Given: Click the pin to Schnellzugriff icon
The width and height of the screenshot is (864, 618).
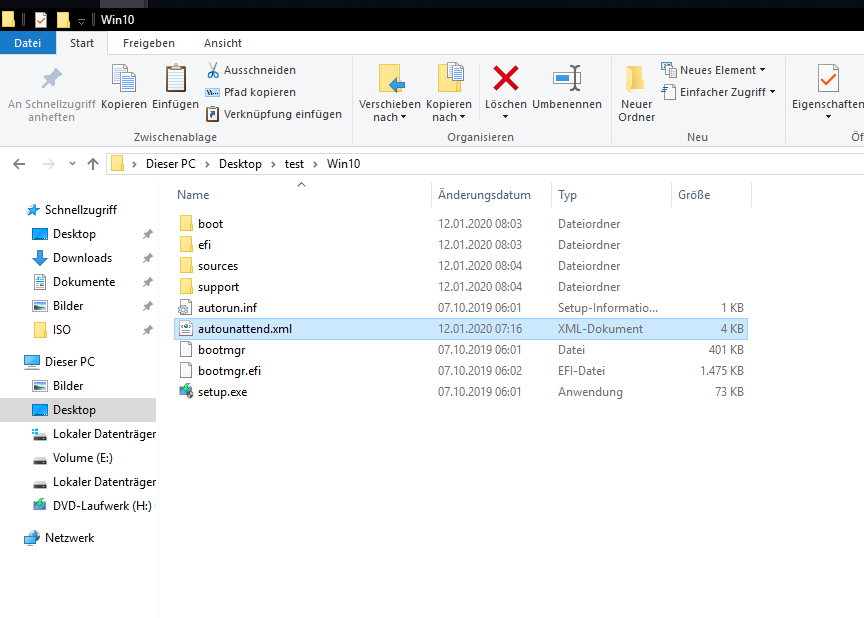Looking at the screenshot, I should click(52, 78).
